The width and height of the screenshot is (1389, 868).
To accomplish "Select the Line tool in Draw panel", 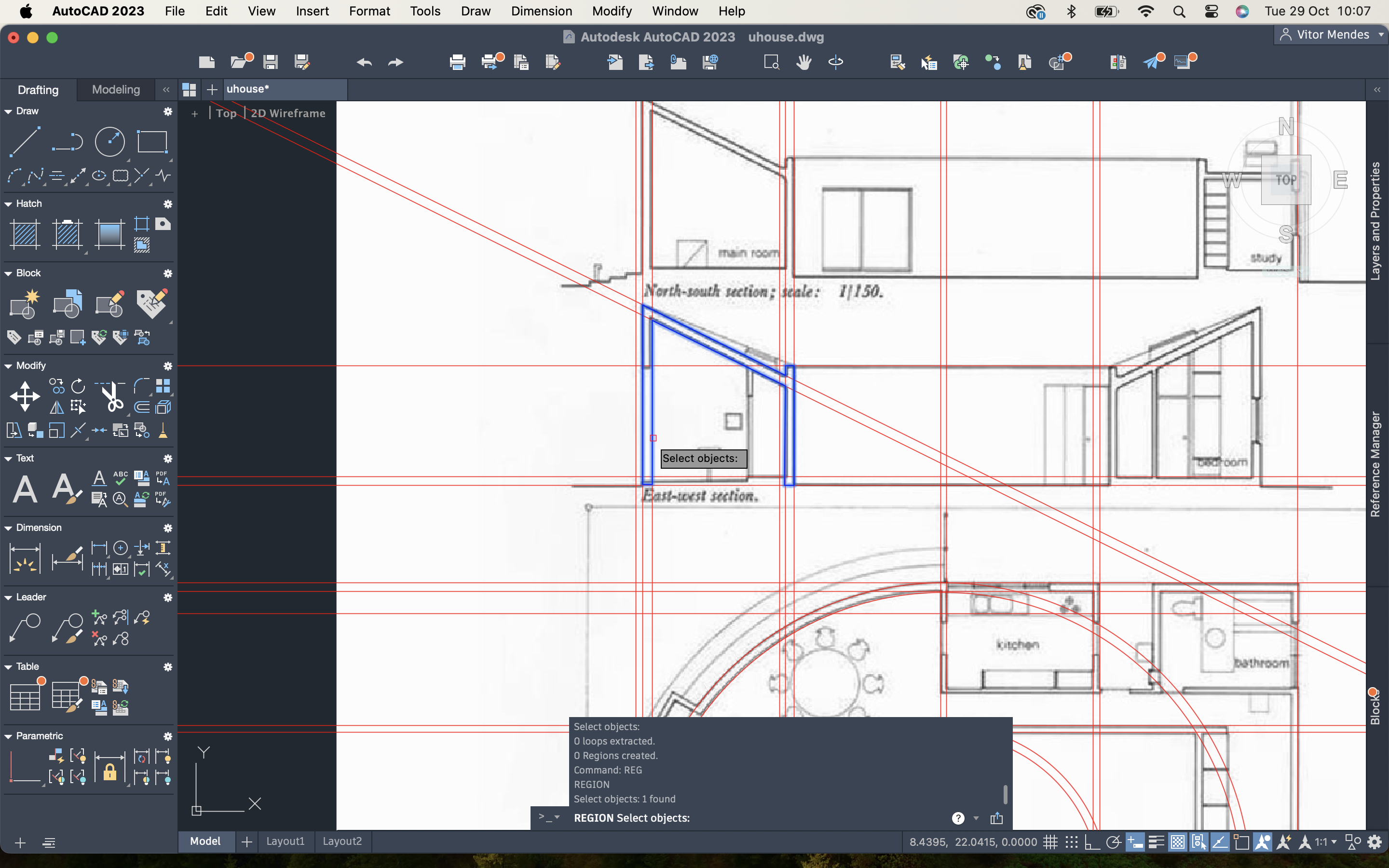I will 25,142.
